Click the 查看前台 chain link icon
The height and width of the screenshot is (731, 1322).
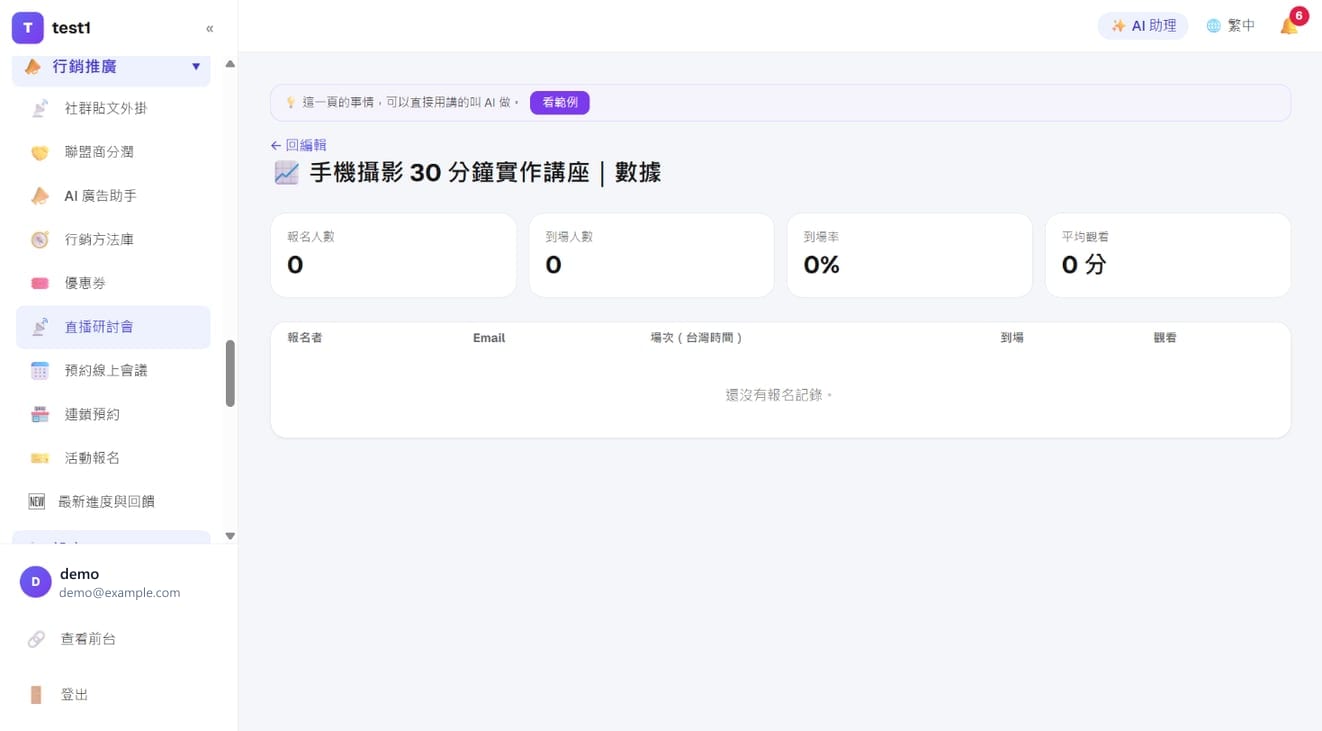(x=36, y=638)
